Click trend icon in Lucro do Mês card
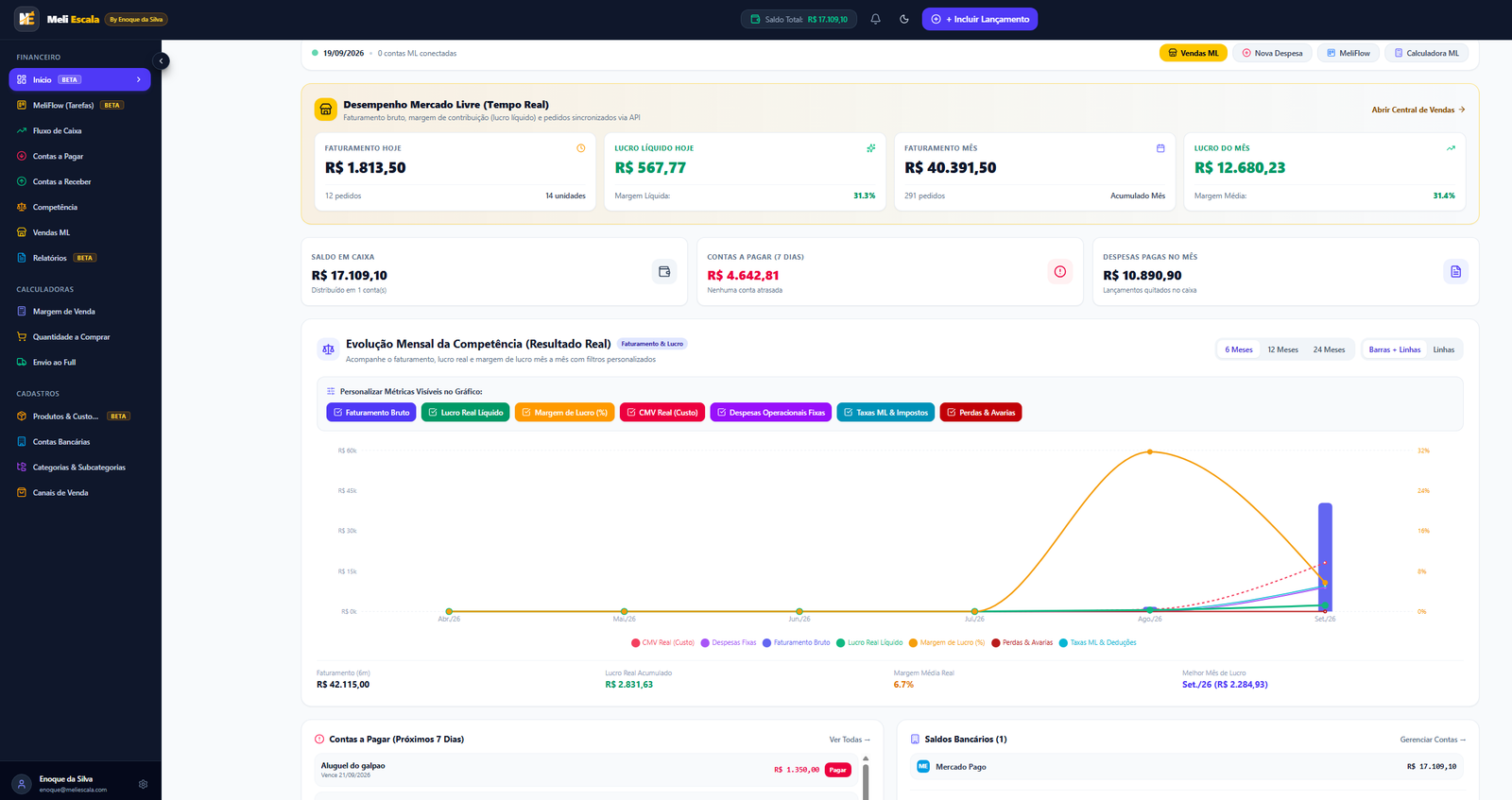This screenshot has width=1512, height=800. 1451,148
